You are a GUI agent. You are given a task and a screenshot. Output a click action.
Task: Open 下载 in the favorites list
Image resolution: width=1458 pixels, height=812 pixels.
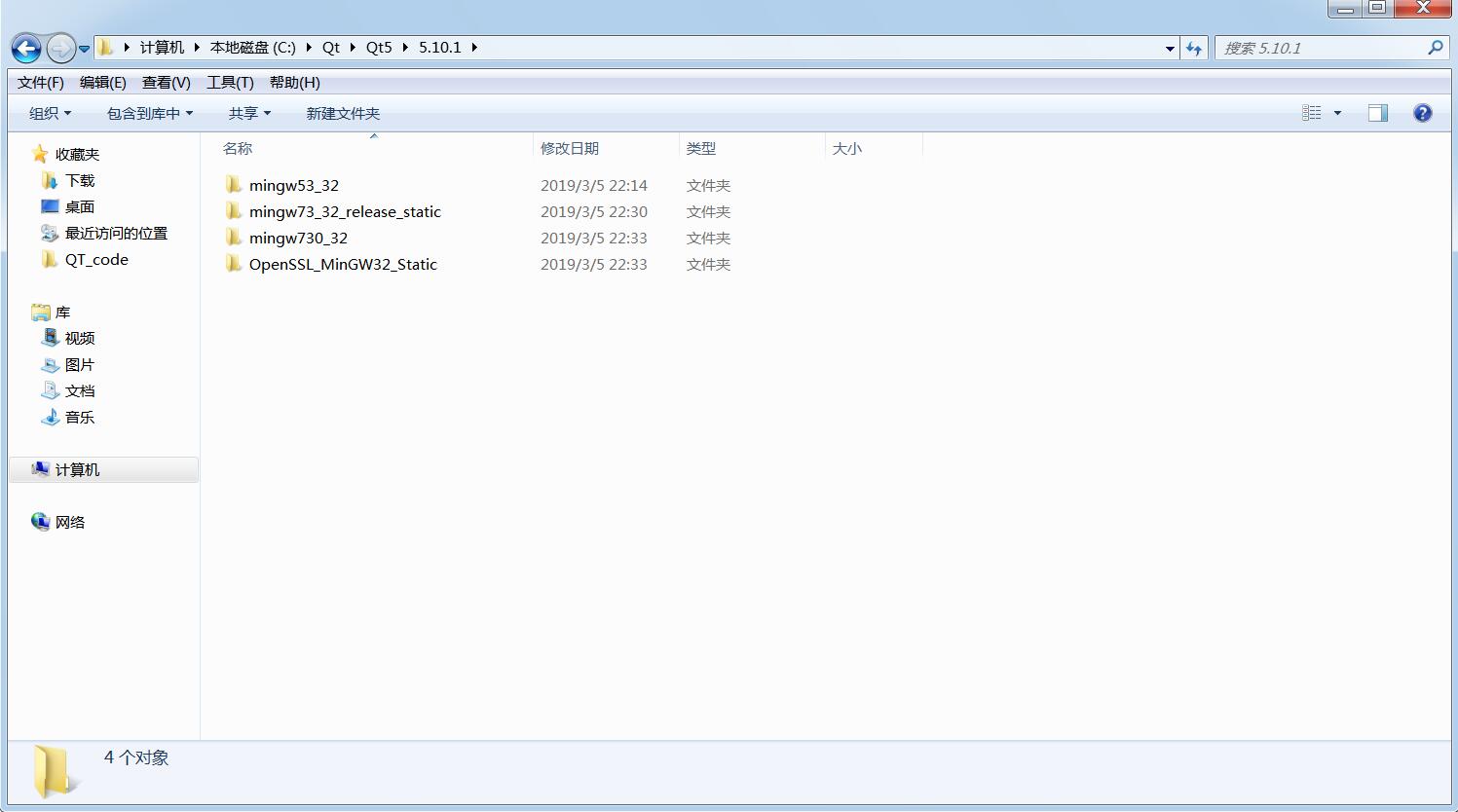pos(80,180)
